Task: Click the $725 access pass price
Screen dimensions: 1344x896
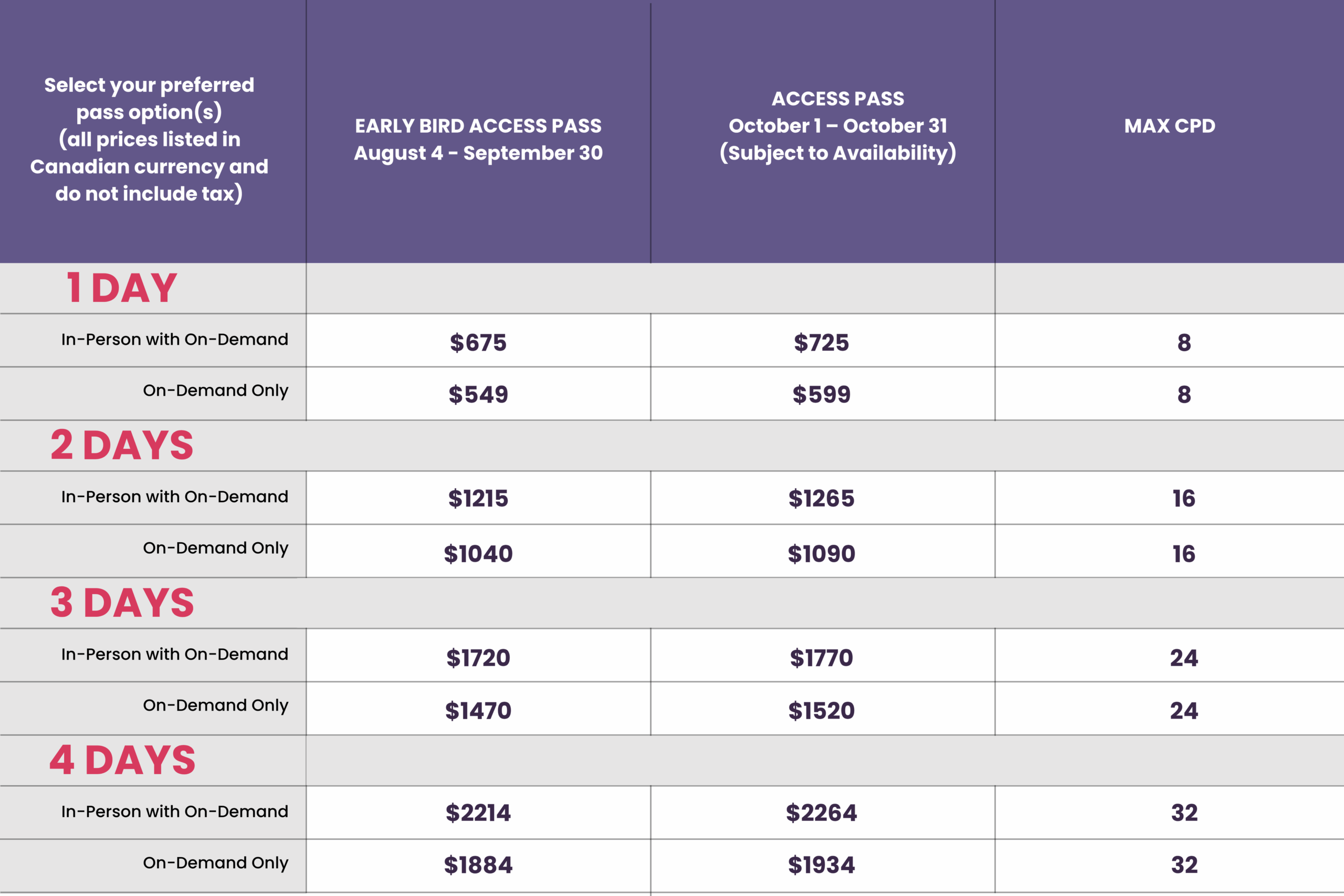Action: pyautogui.click(x=821, y=343)
